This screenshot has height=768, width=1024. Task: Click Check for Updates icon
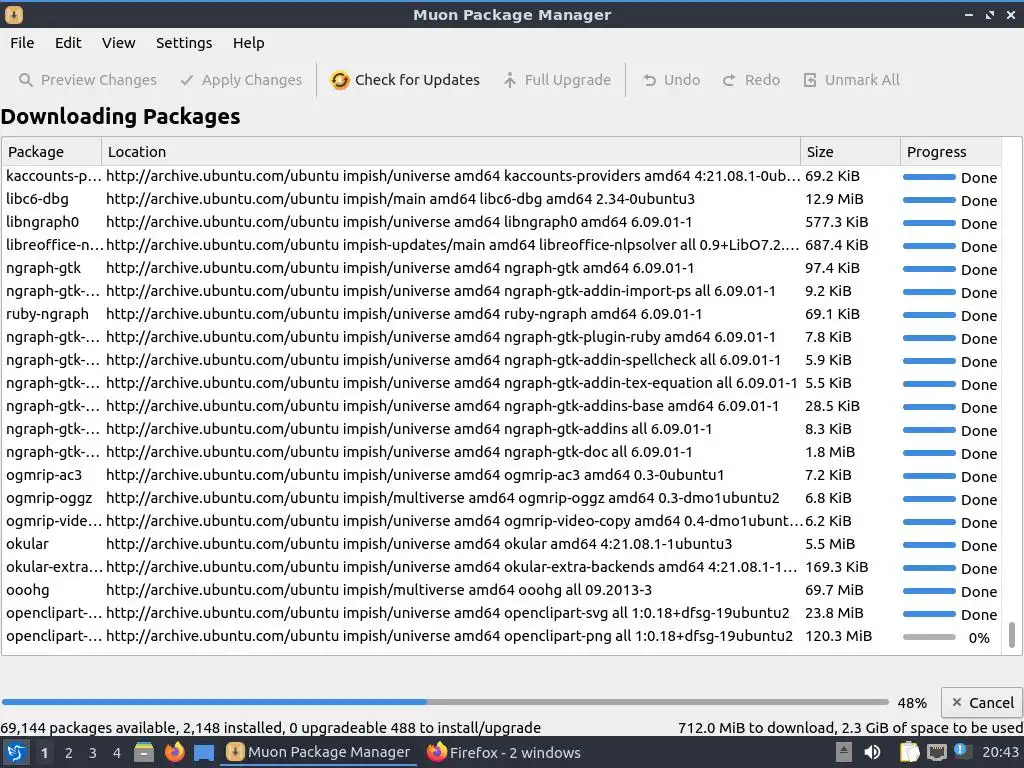pyautogui.click(x=340, y=80)
